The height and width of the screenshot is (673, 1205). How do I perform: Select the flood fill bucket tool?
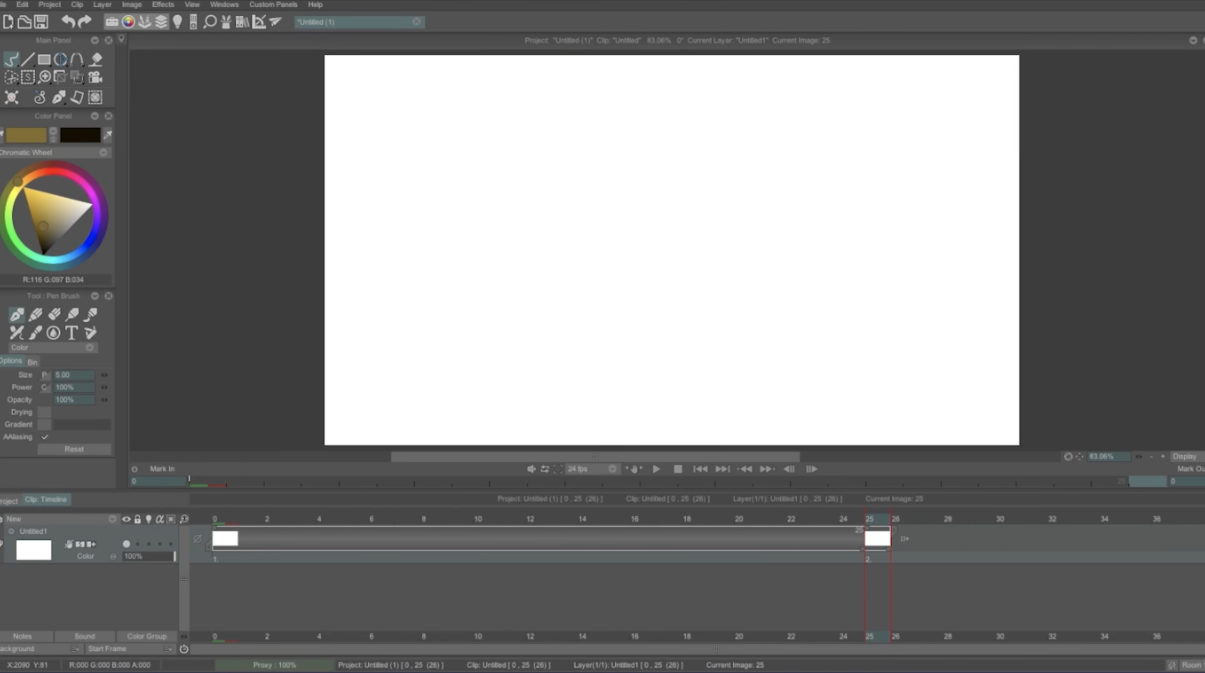[96, 60]
